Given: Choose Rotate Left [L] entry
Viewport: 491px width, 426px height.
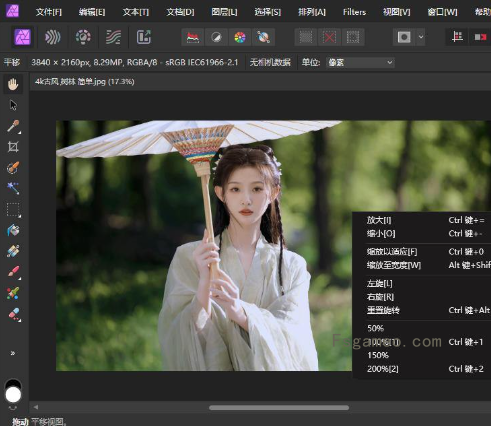Looking at the screenshot, I should [x=422, y=284].
